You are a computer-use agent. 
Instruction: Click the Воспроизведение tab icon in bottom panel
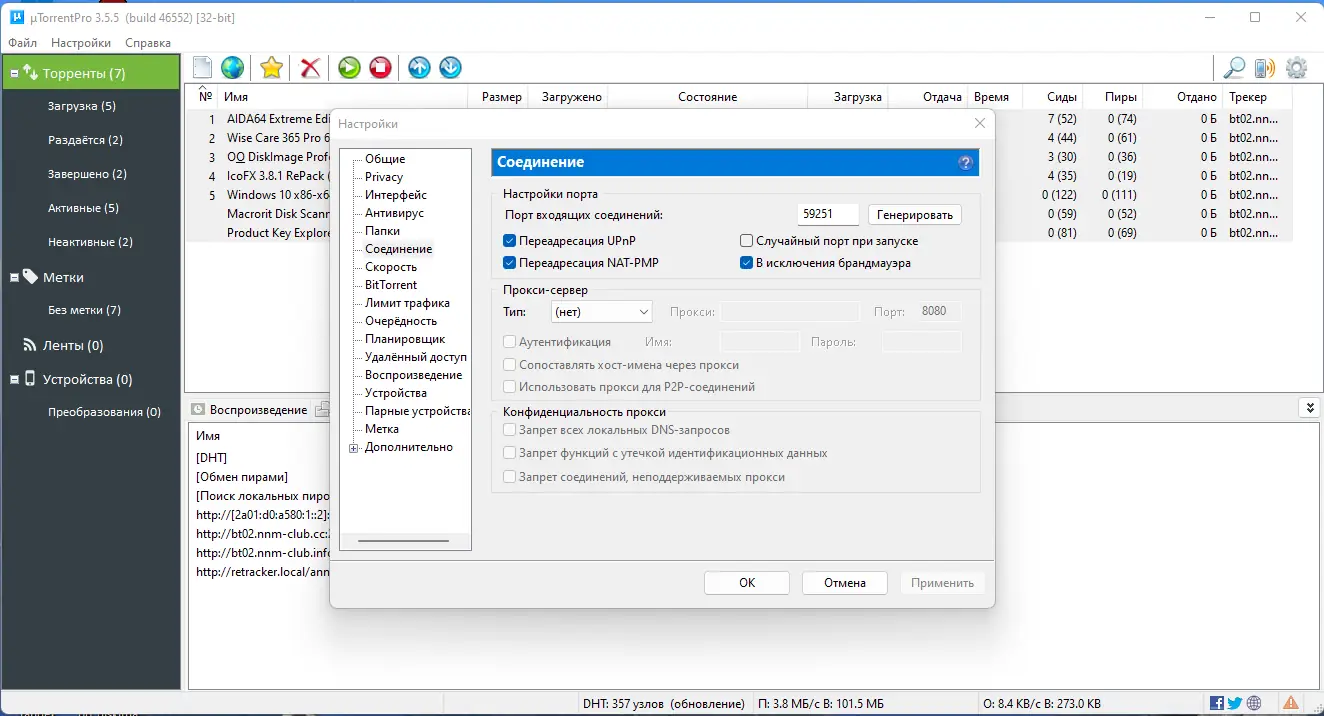pyautogui.click(x=198, y=409)
